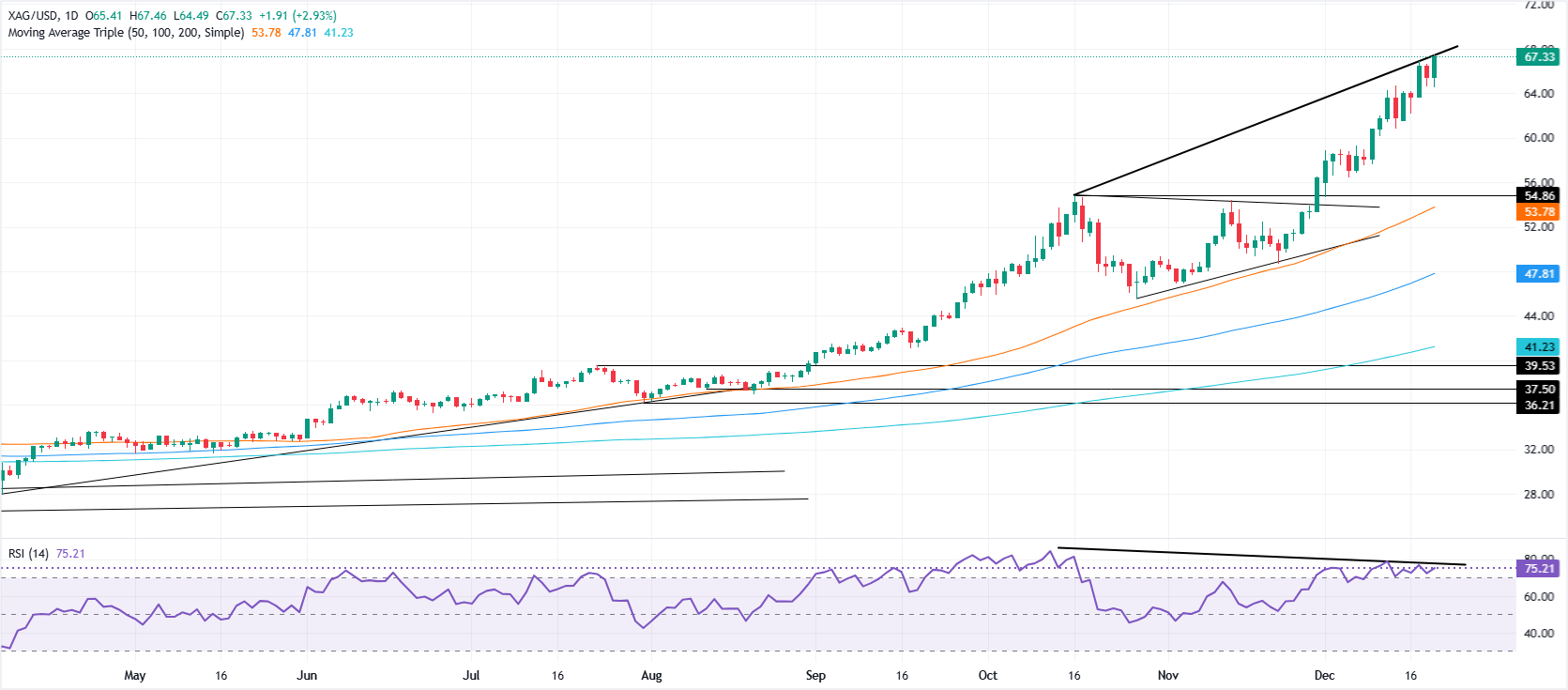This screenshot has height=690, width=1568.
Task: Click the green 67.33 current price tag
Action: [1538, 57]
